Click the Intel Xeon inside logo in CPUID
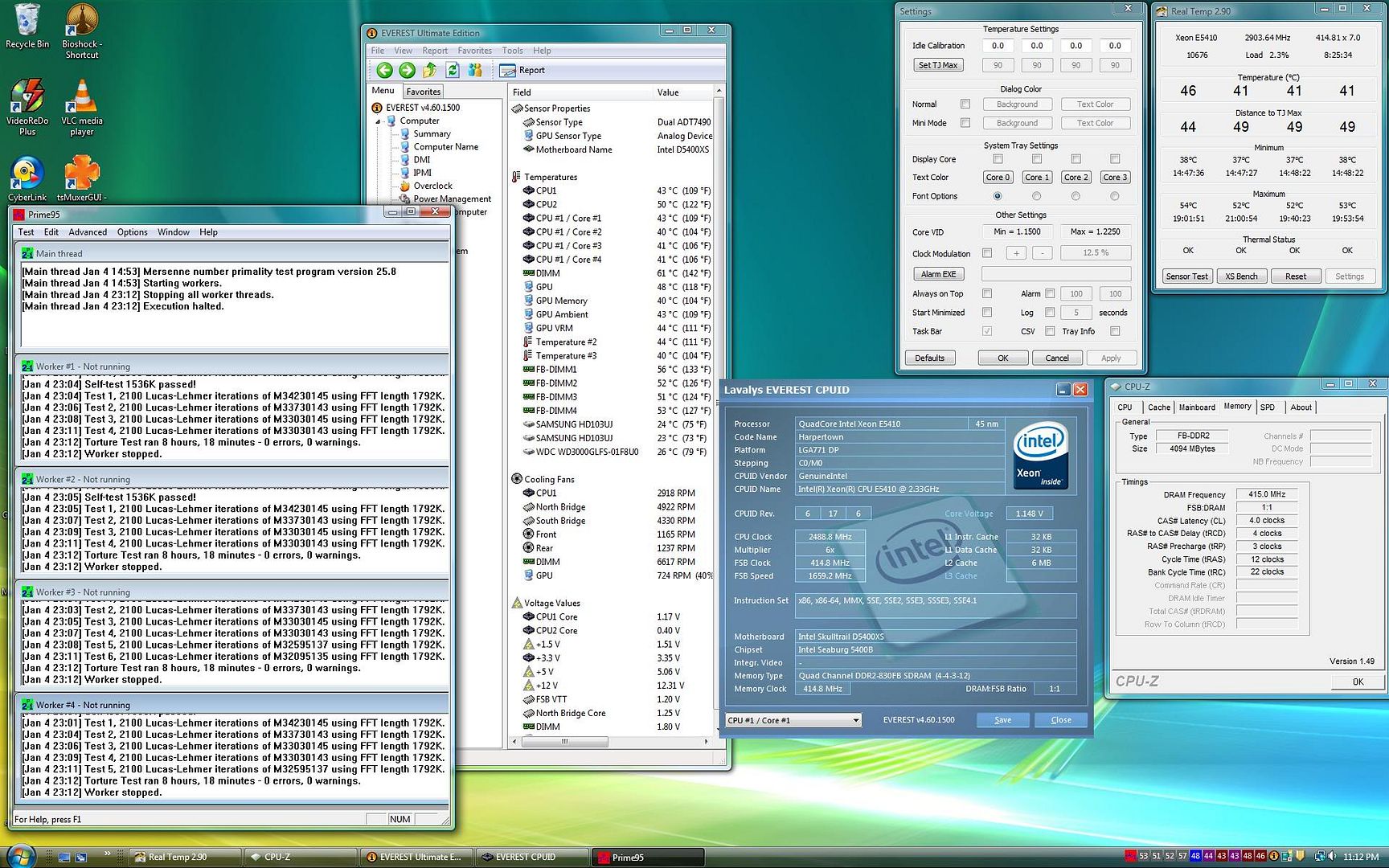 pos(1041,454)
